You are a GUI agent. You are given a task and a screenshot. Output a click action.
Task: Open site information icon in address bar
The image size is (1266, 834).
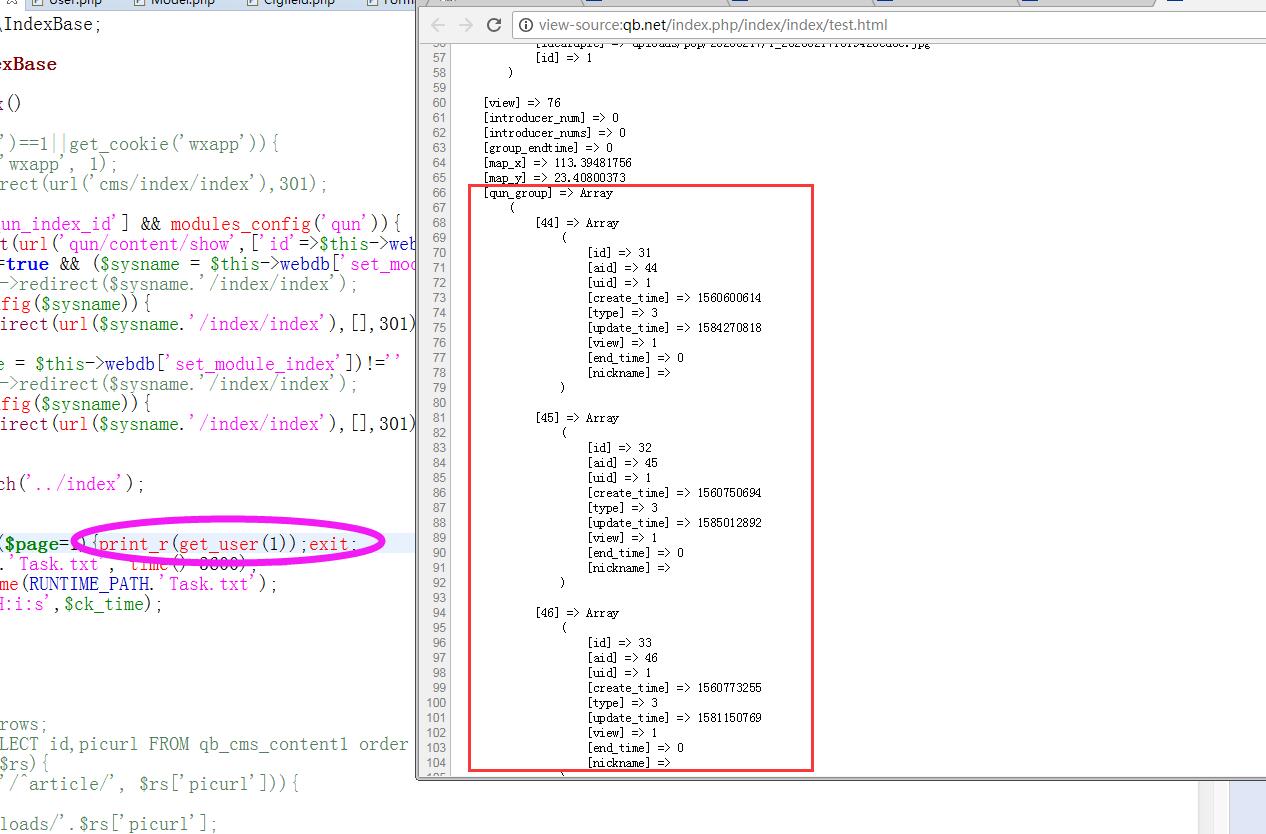(525, 25)
